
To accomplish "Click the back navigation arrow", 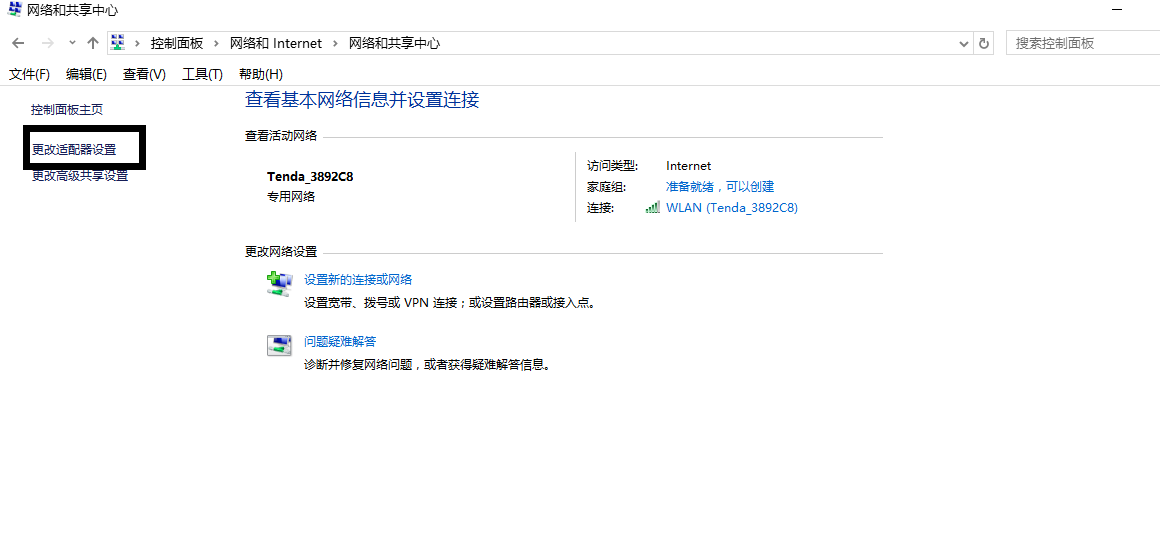I will coord(18,44).
